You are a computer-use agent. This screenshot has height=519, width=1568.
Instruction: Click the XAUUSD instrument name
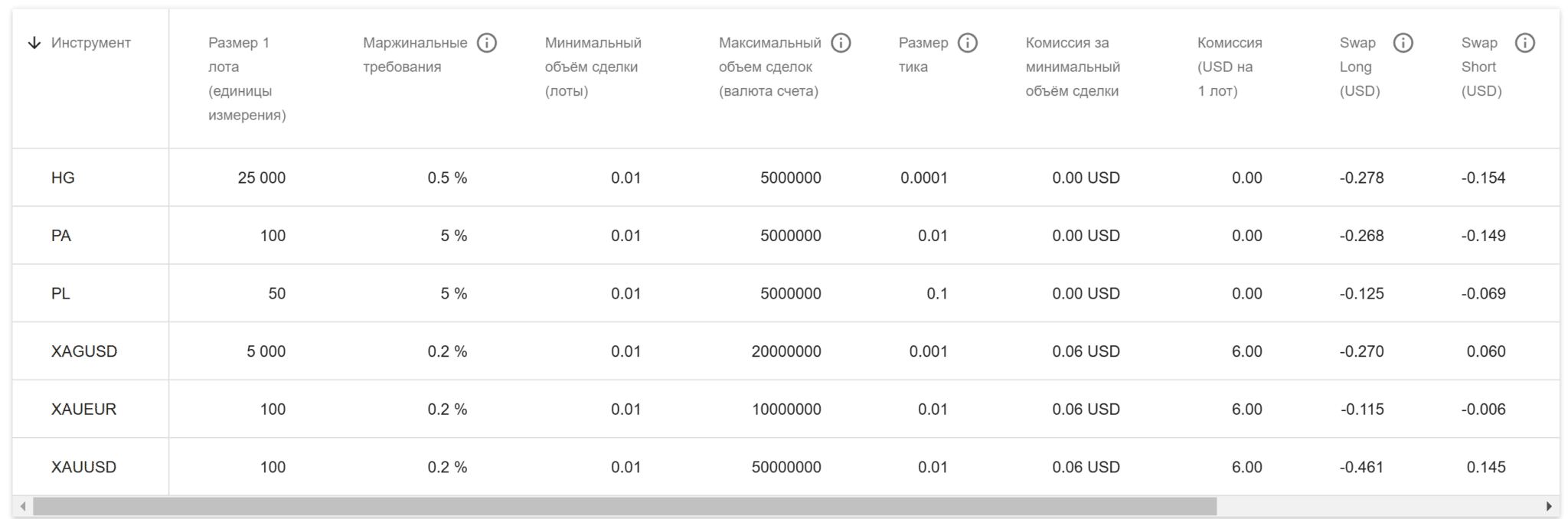(83, 467)
